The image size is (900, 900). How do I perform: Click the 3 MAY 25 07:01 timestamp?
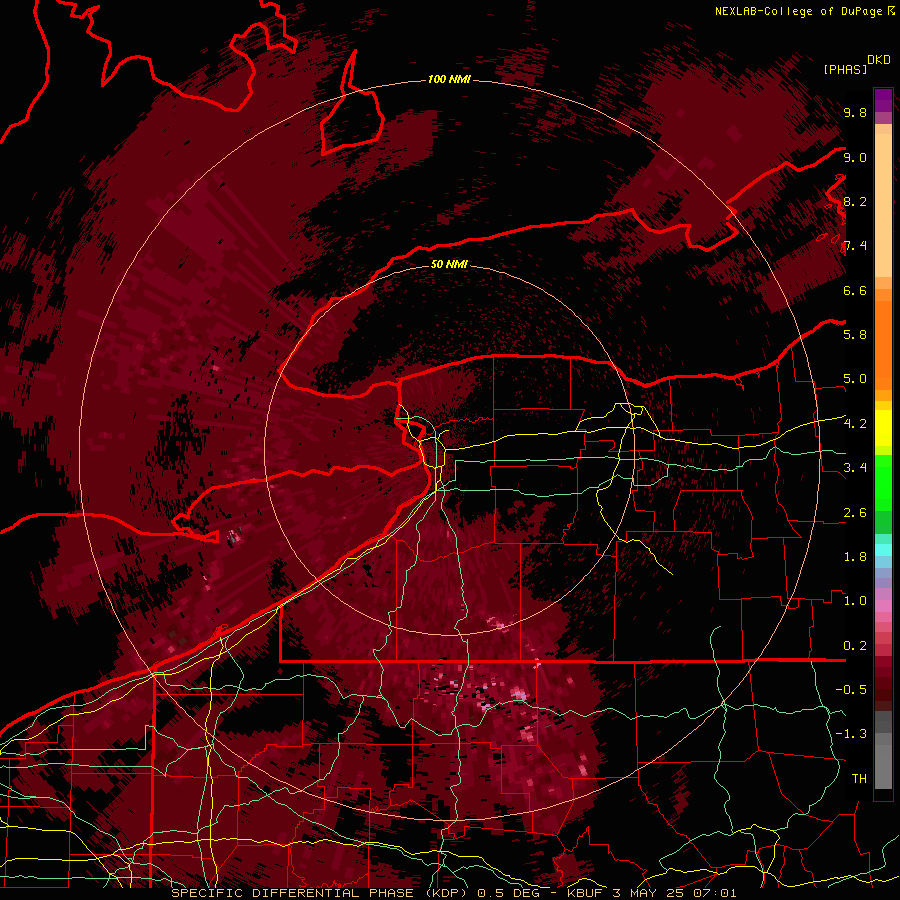674,893
